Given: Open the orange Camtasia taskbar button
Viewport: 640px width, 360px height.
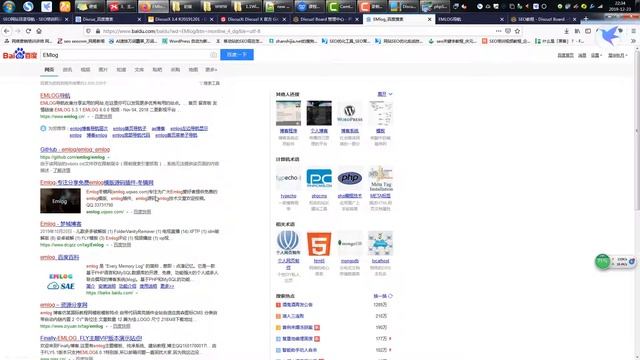Looking at the screenshot, I should click(x=372, y=7).
